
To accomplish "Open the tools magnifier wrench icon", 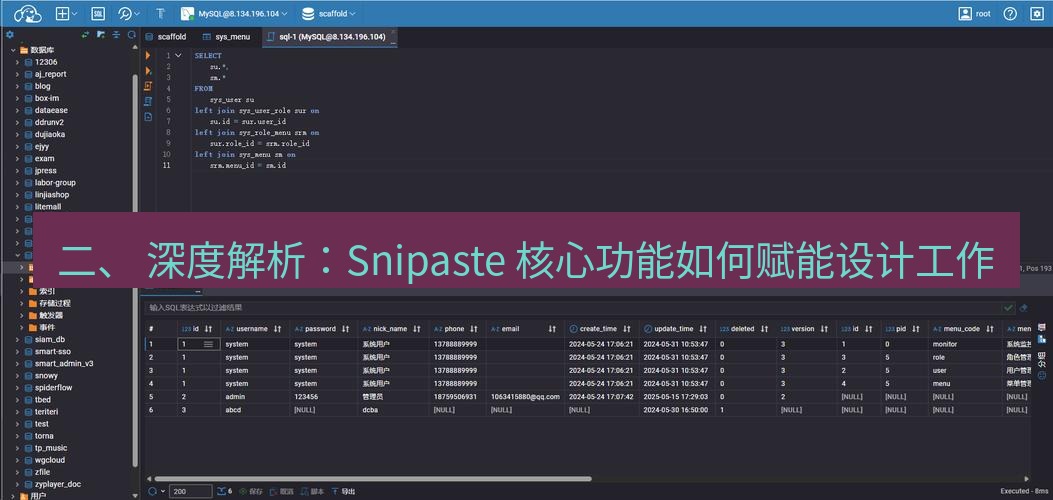I will point(125,13).
